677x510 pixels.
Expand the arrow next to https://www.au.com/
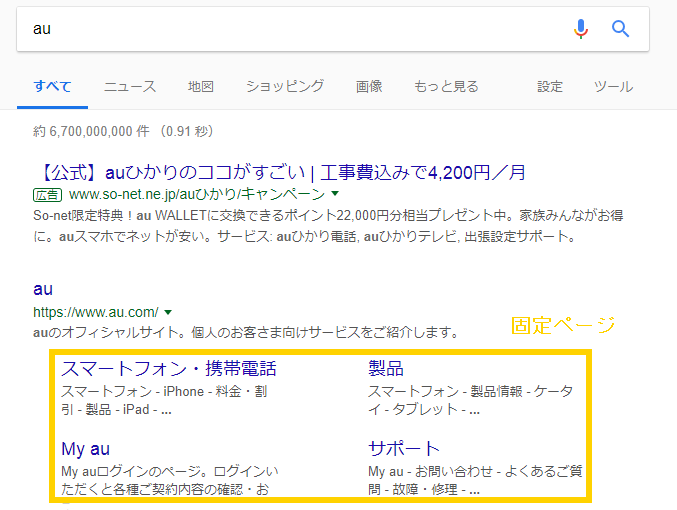pos(168,312)
